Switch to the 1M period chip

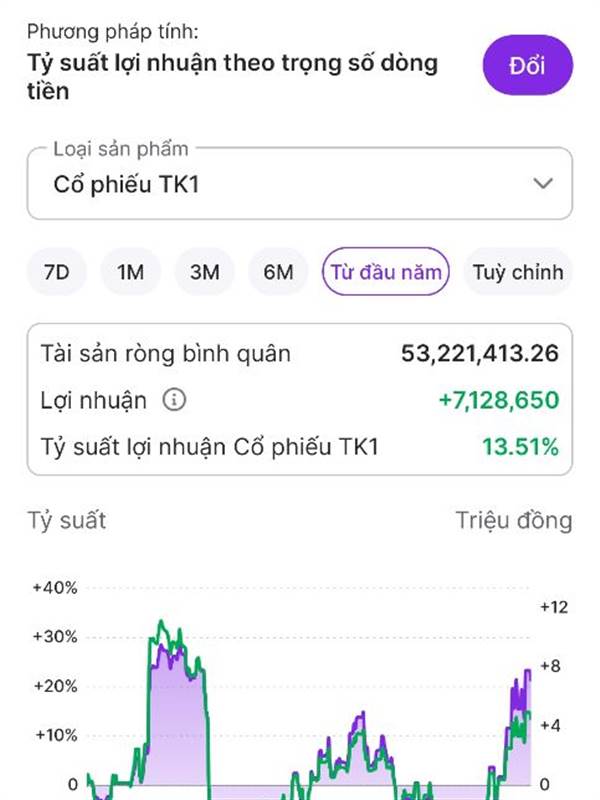click(131, 271)
